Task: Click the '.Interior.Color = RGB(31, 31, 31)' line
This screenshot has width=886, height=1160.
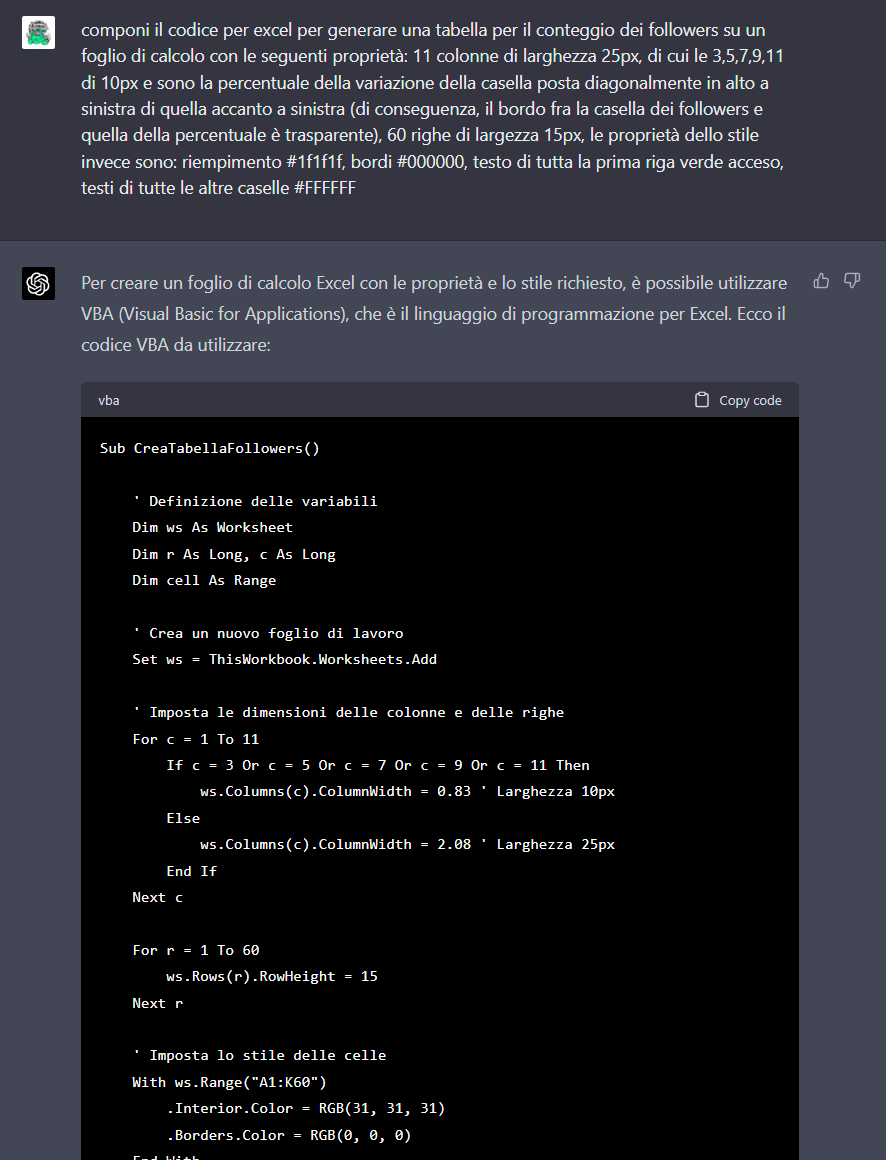Action: [306, 1108]
